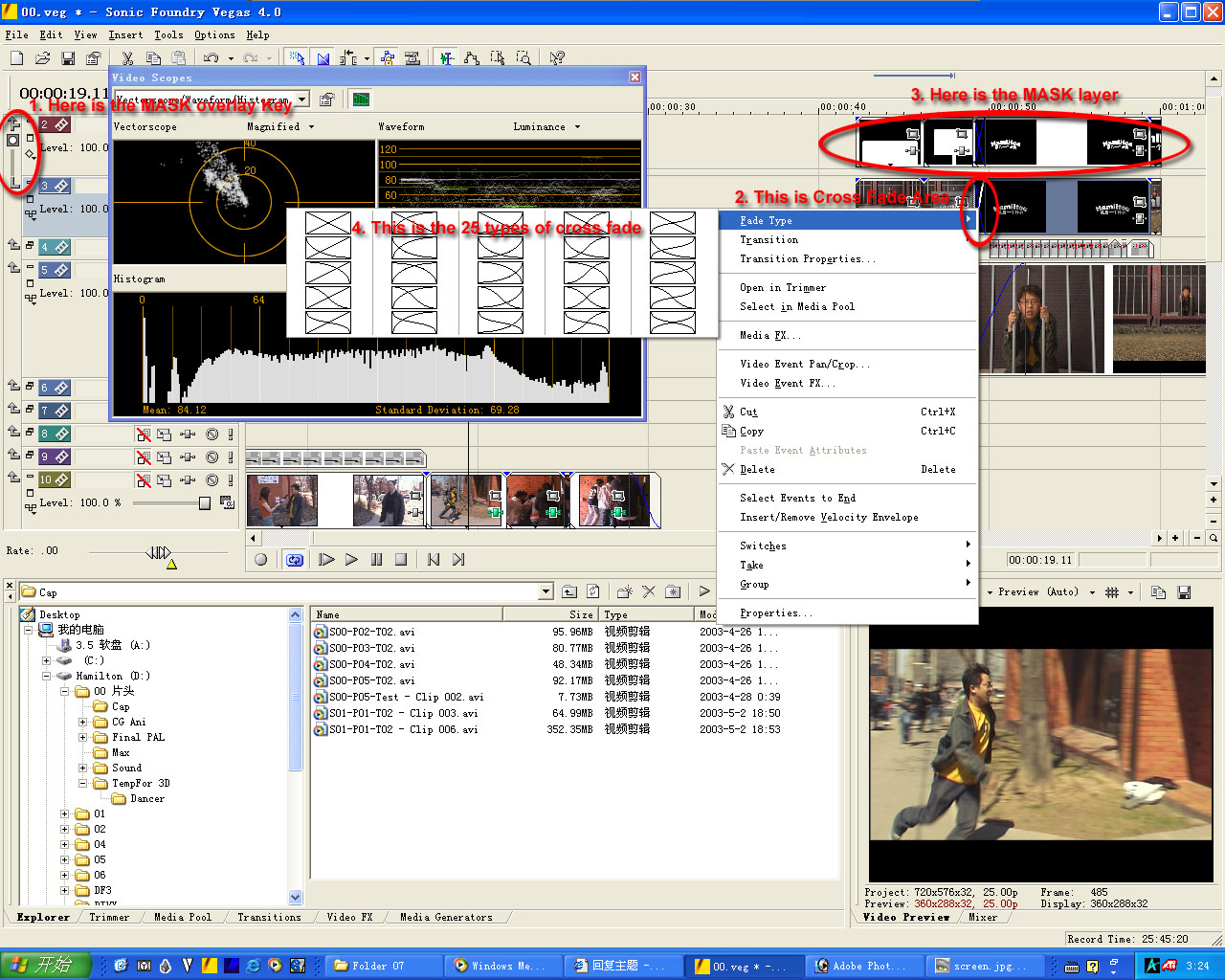The image size is (1225, 980).
Task: Save the project using the floppy disk icon
Action: point(68,58)
